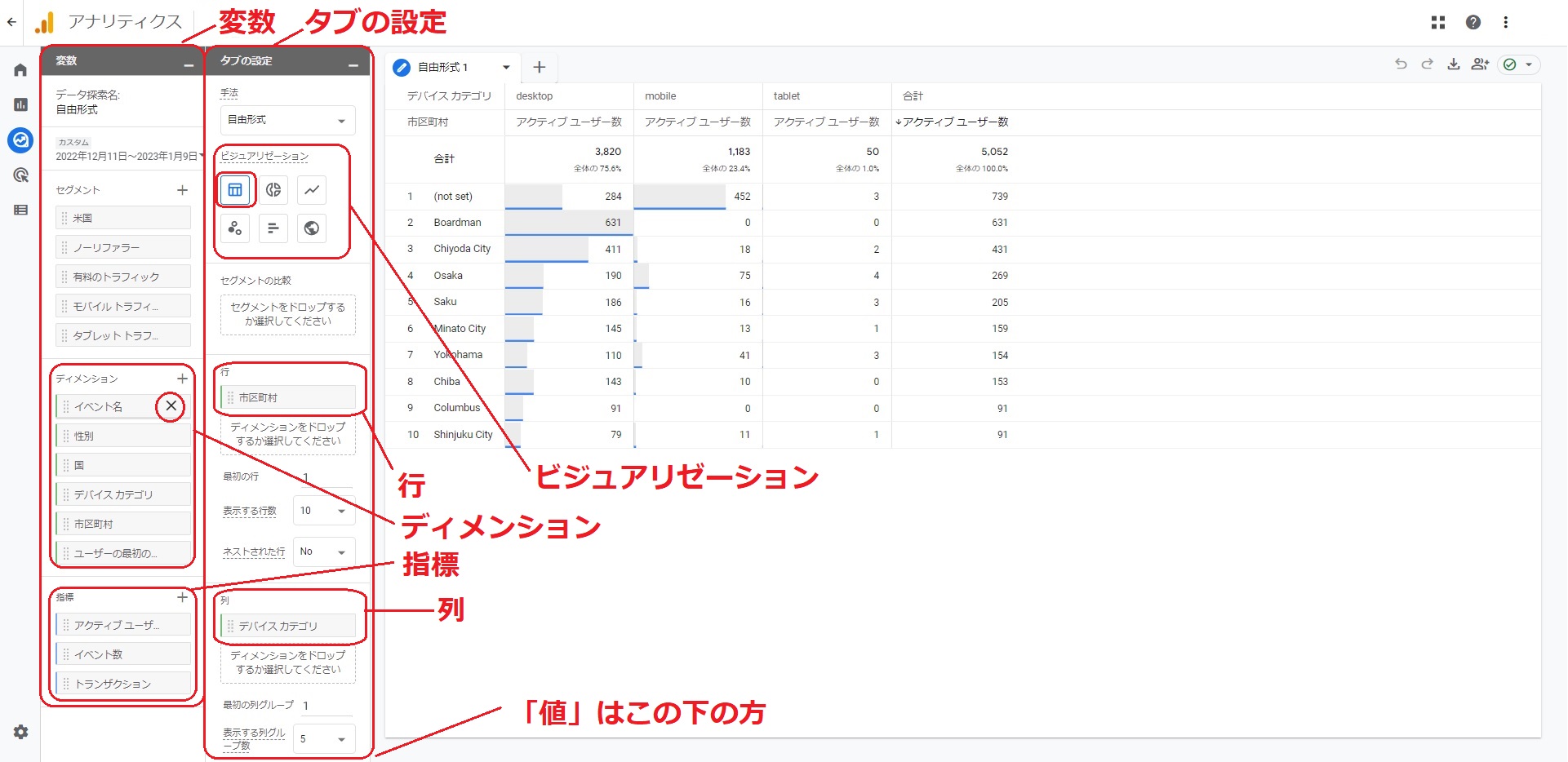Image resolution: width=1568 pixels, height=762 pixels.
Task: Open the date range picker
Action: click(129, 150)
